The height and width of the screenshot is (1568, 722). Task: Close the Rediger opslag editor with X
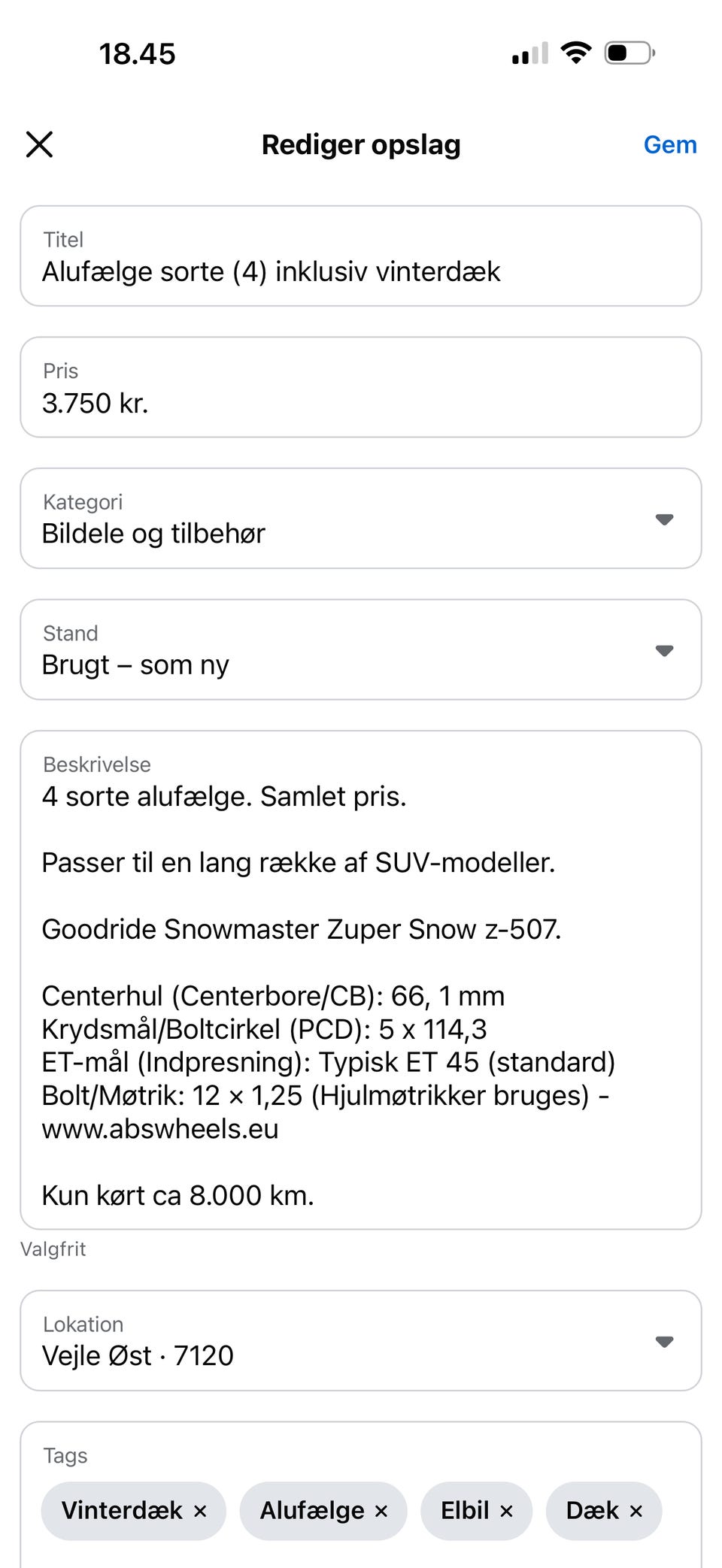(39, 144)
